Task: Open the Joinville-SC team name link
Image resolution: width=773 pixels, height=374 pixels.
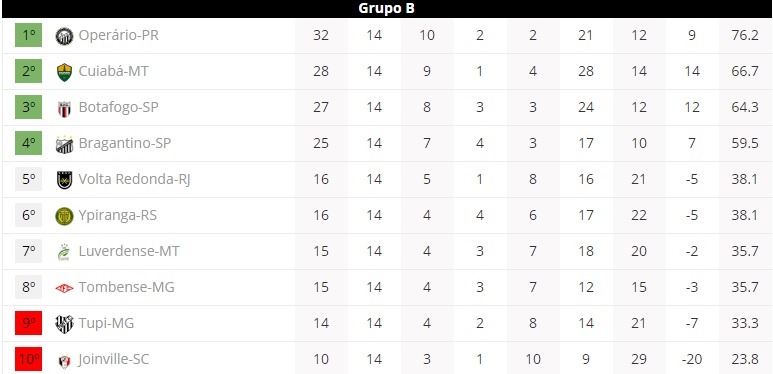Action: click(113, 359)
